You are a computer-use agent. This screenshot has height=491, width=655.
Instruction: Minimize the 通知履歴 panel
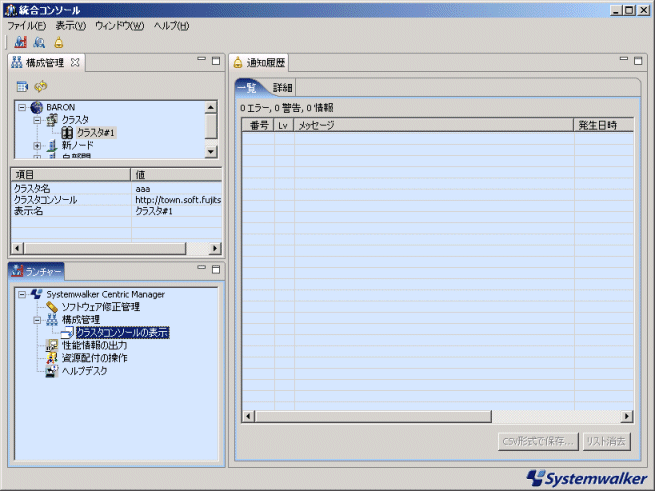[x=624, y=59]
